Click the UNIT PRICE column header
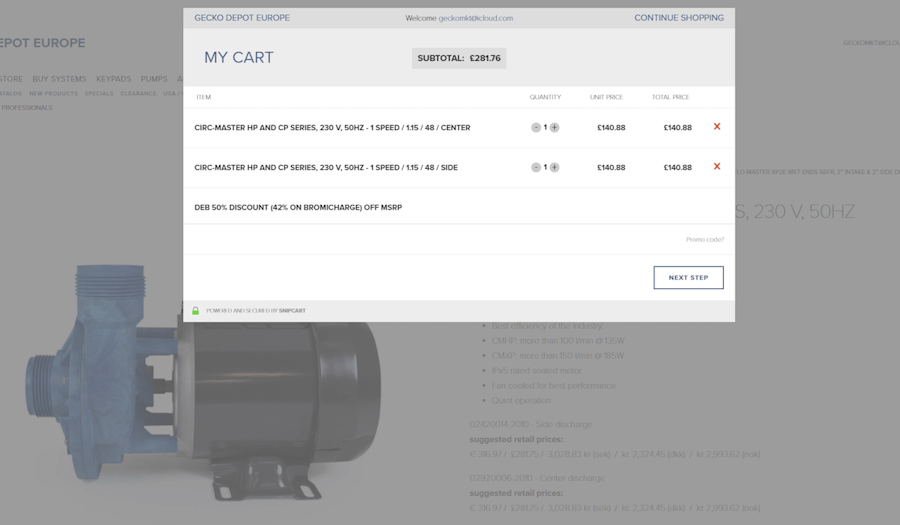 (606, 97)
